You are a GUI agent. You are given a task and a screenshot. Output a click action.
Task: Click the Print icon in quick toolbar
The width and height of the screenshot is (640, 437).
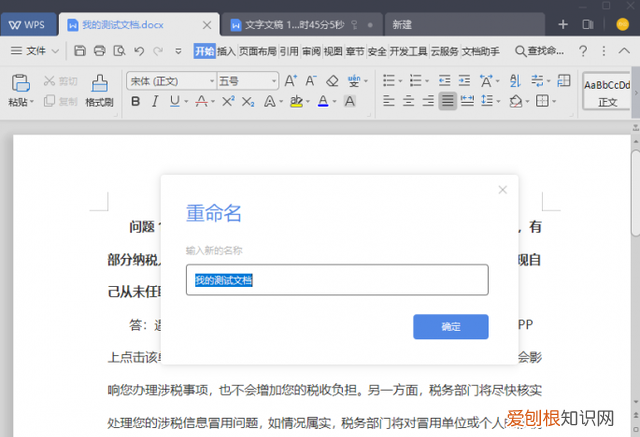(100, 51)
